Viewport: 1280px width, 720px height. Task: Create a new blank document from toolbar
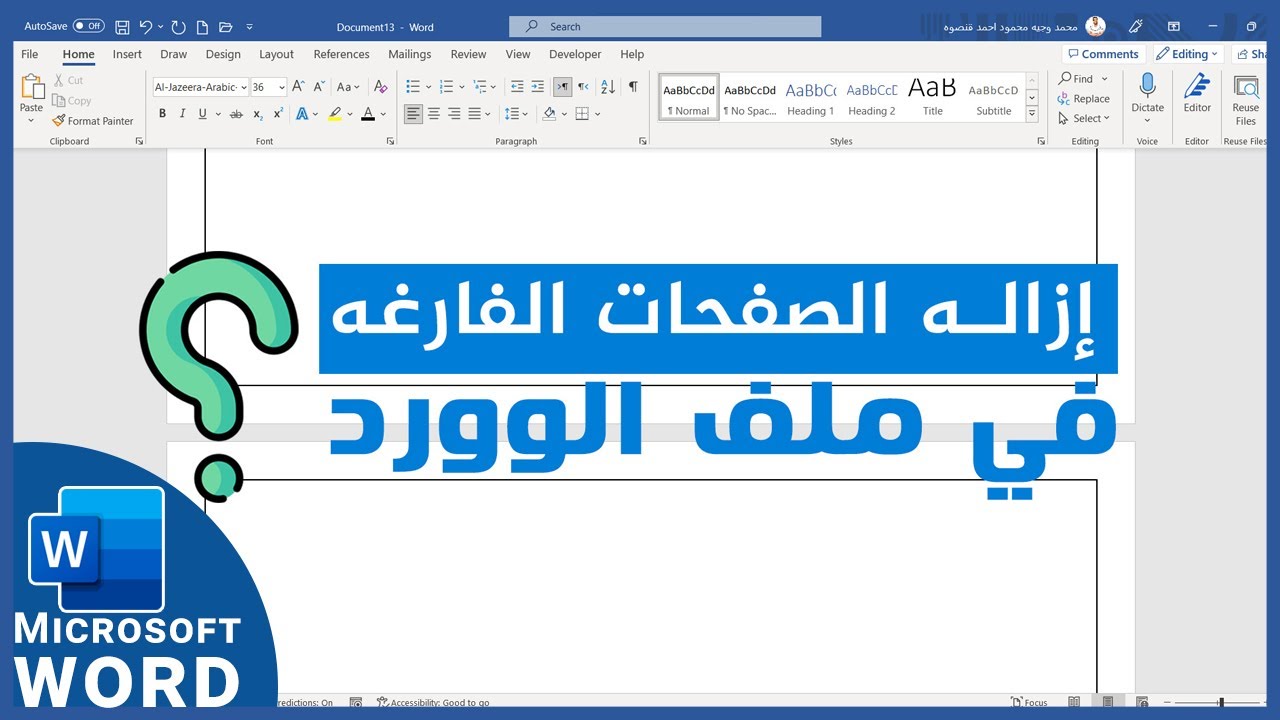click(202, 27)
